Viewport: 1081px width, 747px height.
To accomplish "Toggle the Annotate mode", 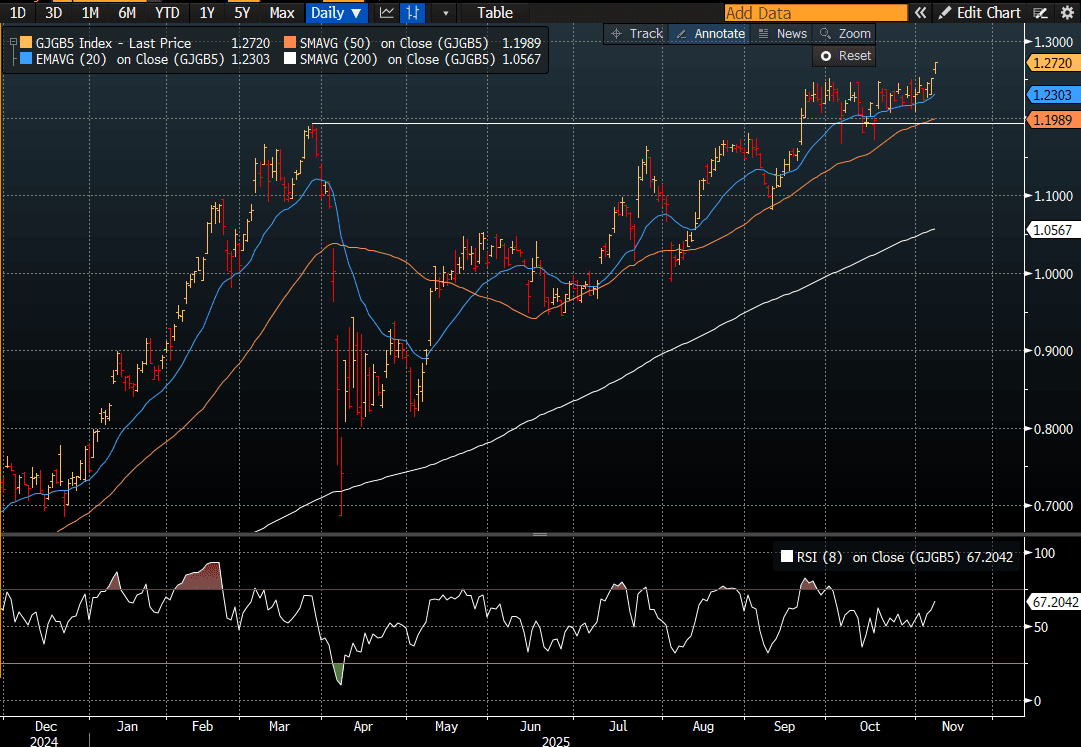I will pyautogui.click(x=711, y=33).
